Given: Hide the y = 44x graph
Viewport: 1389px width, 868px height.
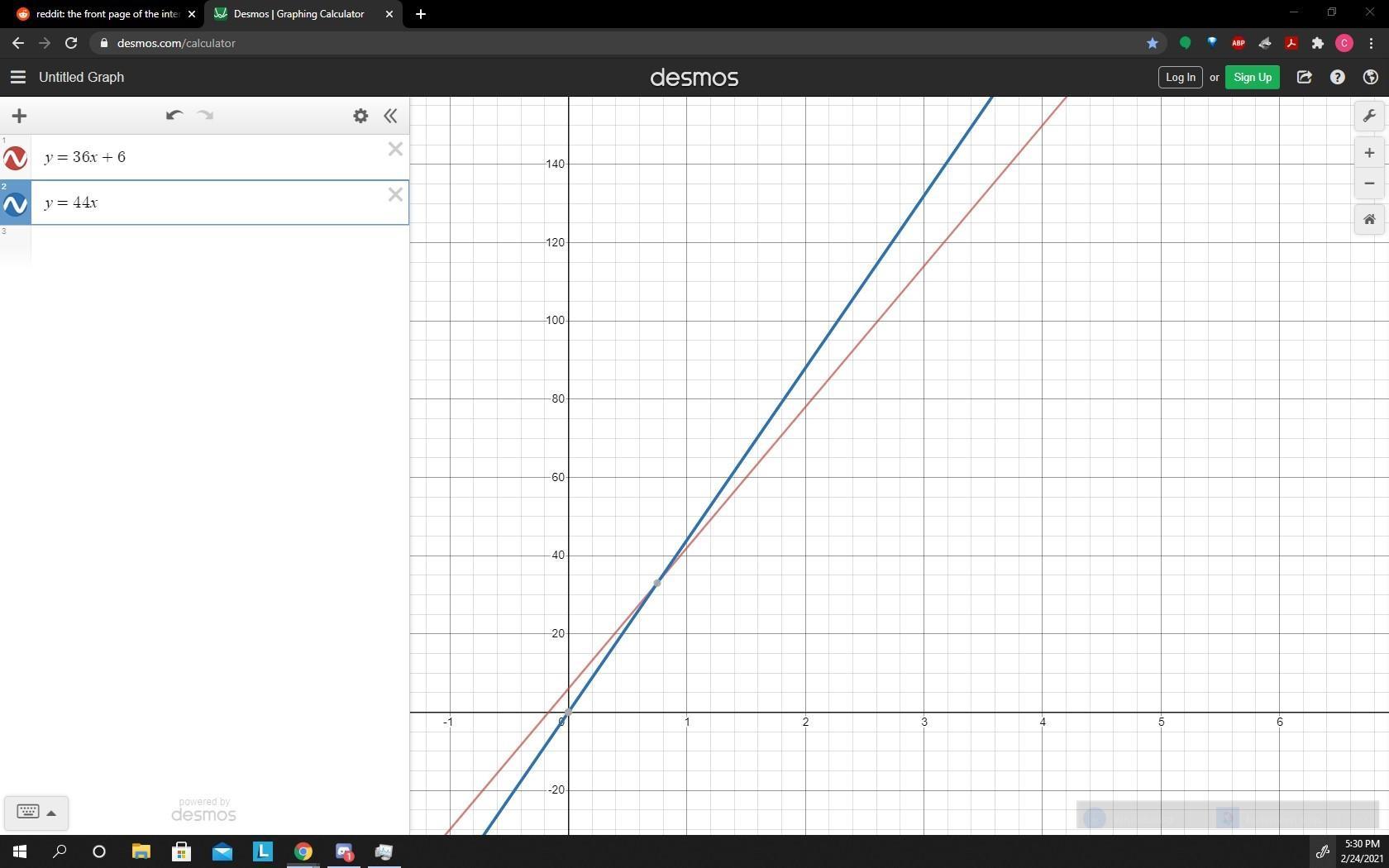Looking at the screenshot, I should coord(15,203).
